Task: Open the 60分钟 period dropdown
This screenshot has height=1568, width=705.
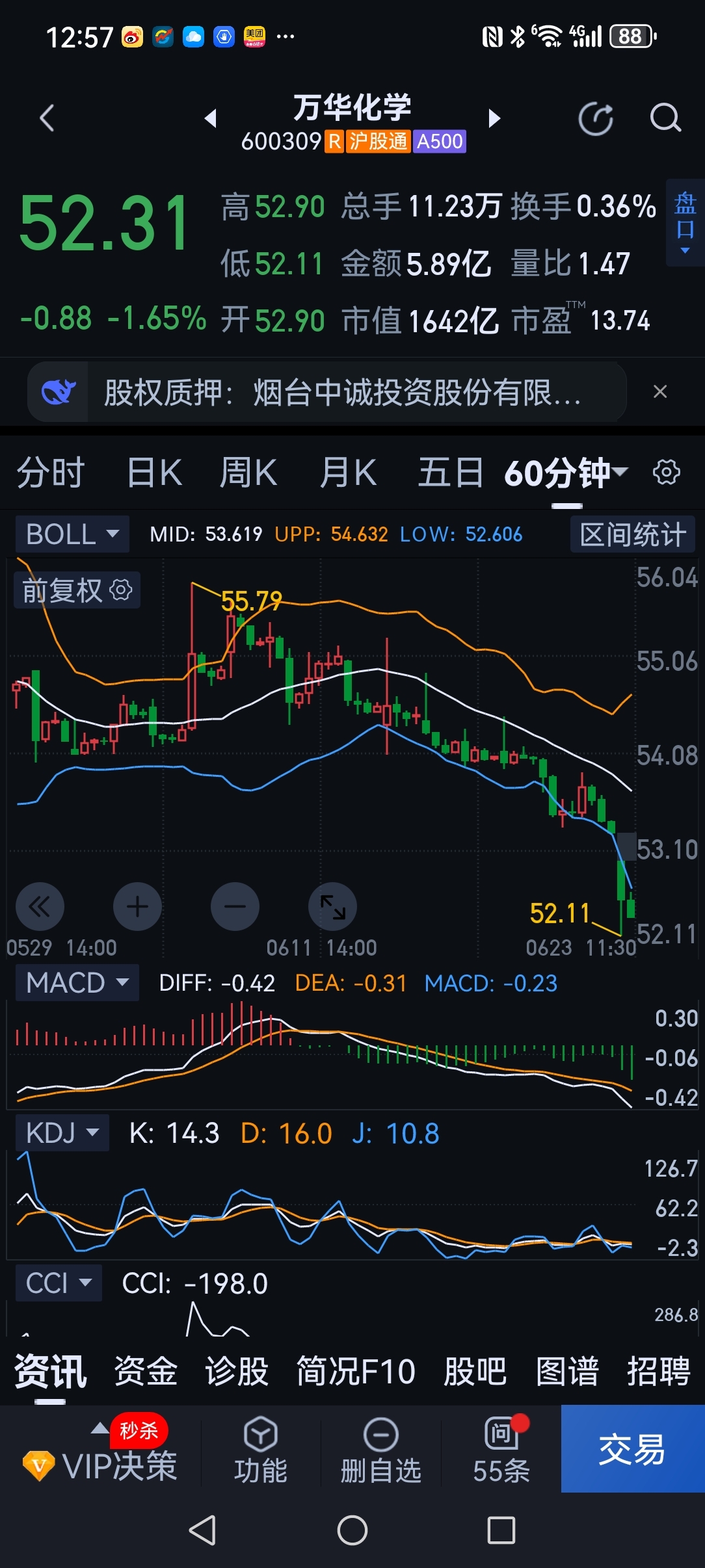Action: [566, 473]
